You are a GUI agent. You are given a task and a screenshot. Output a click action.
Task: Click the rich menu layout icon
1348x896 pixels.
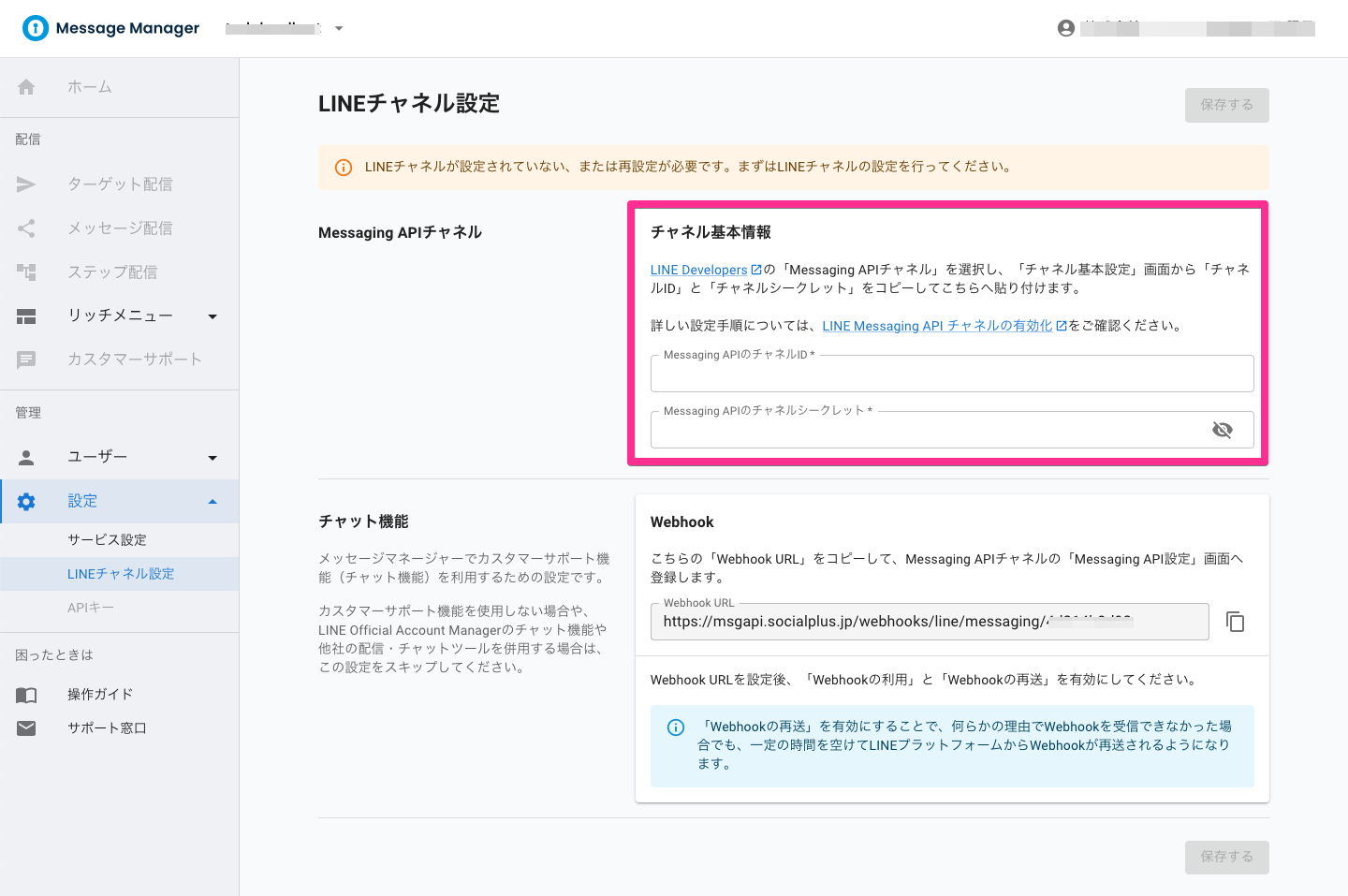pyautogui.click(x=26, y=316)
